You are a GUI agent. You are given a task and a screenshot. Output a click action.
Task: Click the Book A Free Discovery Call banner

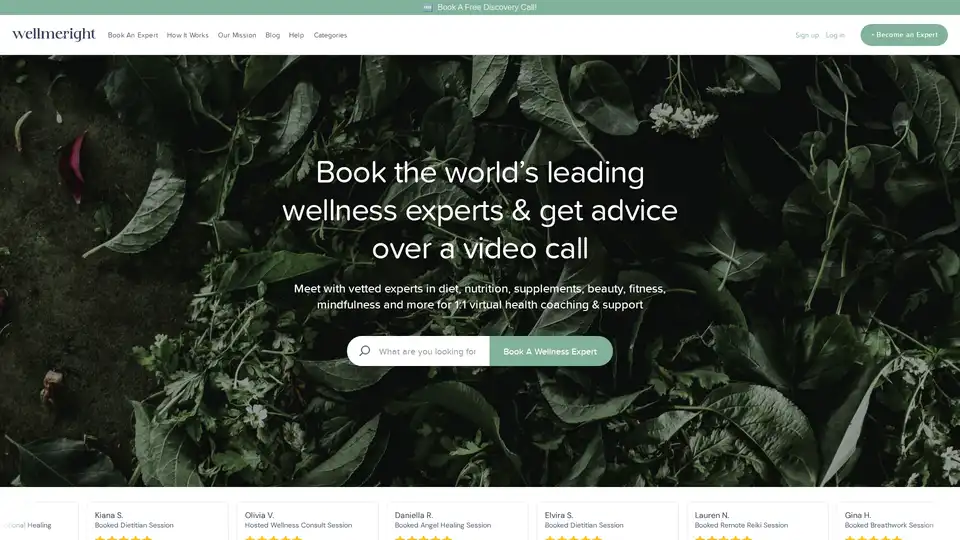tap(486, 7)
